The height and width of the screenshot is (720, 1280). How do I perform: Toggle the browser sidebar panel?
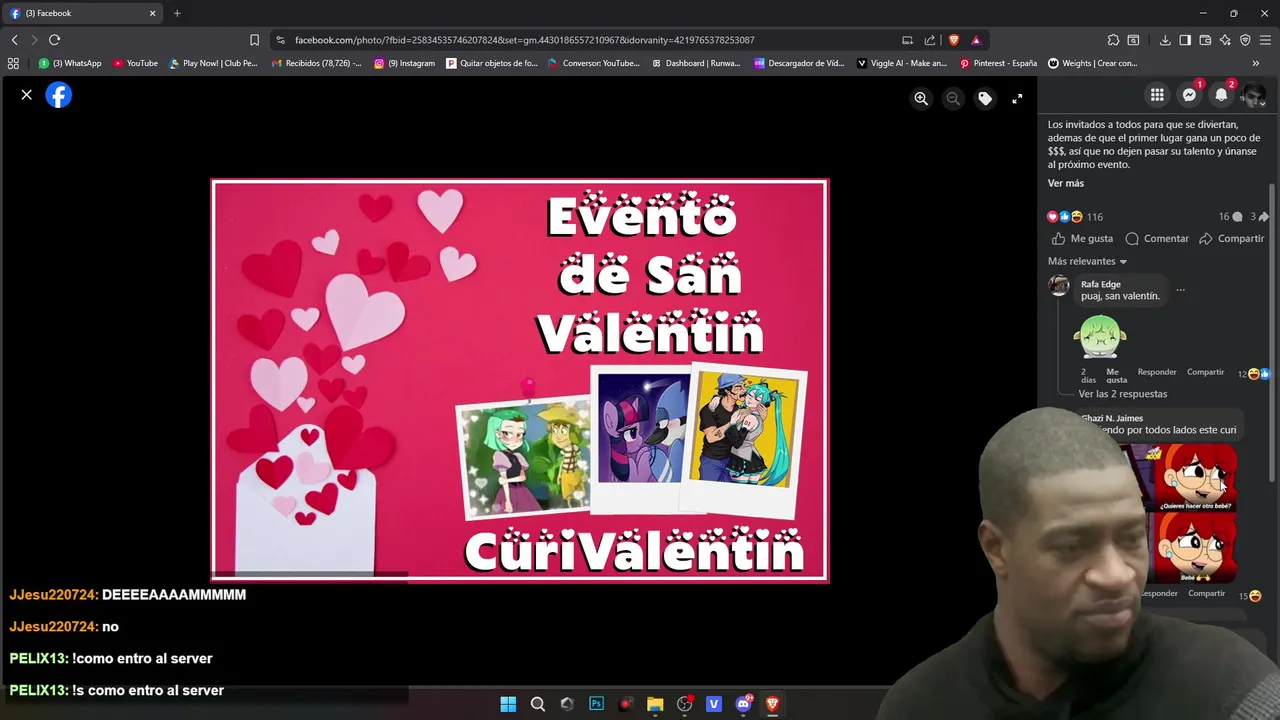tap(1185, 40)
